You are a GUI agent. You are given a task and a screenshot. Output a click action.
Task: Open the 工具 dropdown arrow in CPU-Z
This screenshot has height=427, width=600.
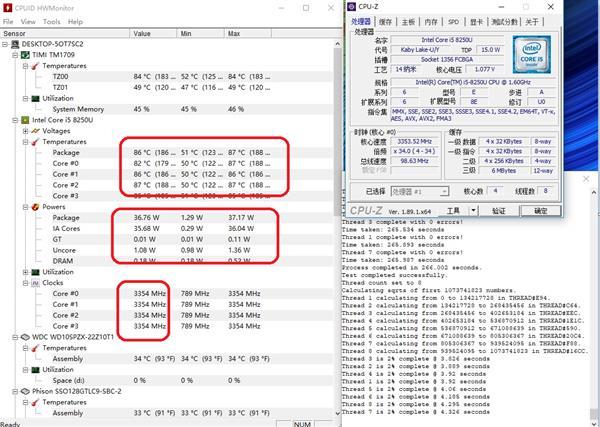coord(473,210)
